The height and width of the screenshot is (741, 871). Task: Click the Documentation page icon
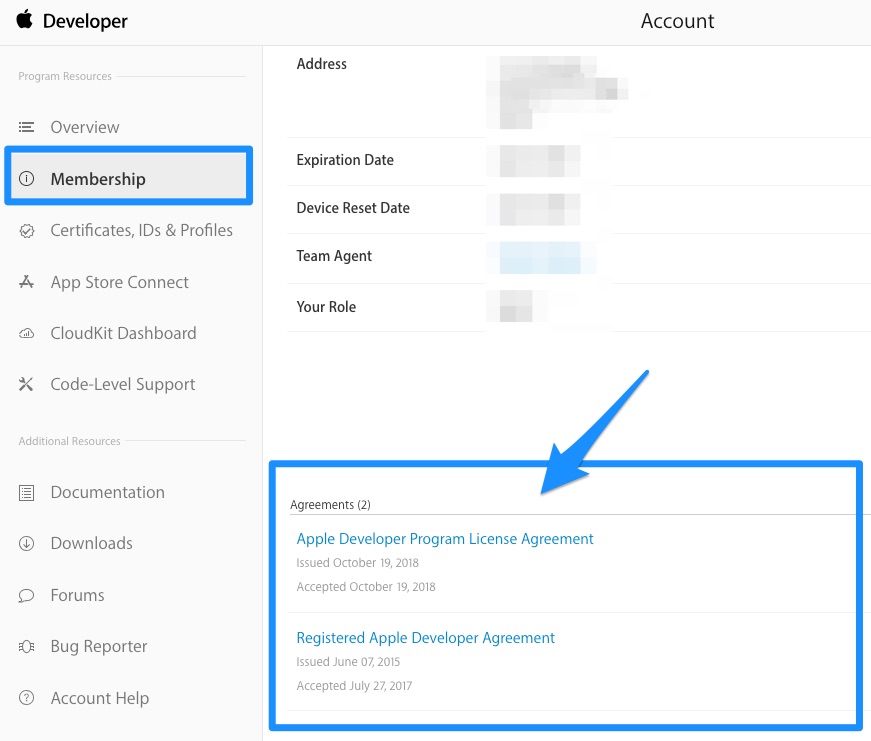pyautogui.click(x=26, y=493)
